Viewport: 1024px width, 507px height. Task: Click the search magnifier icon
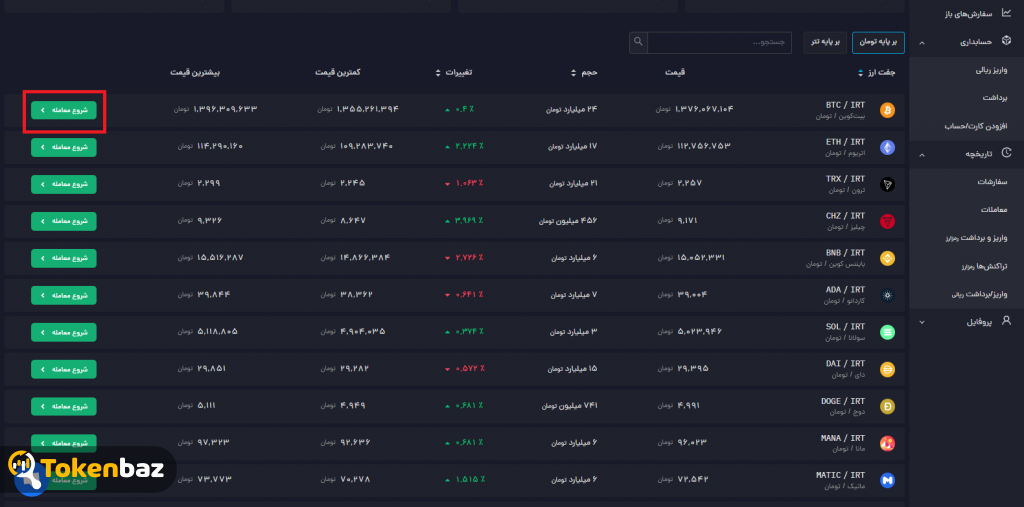tap(638, 42)
